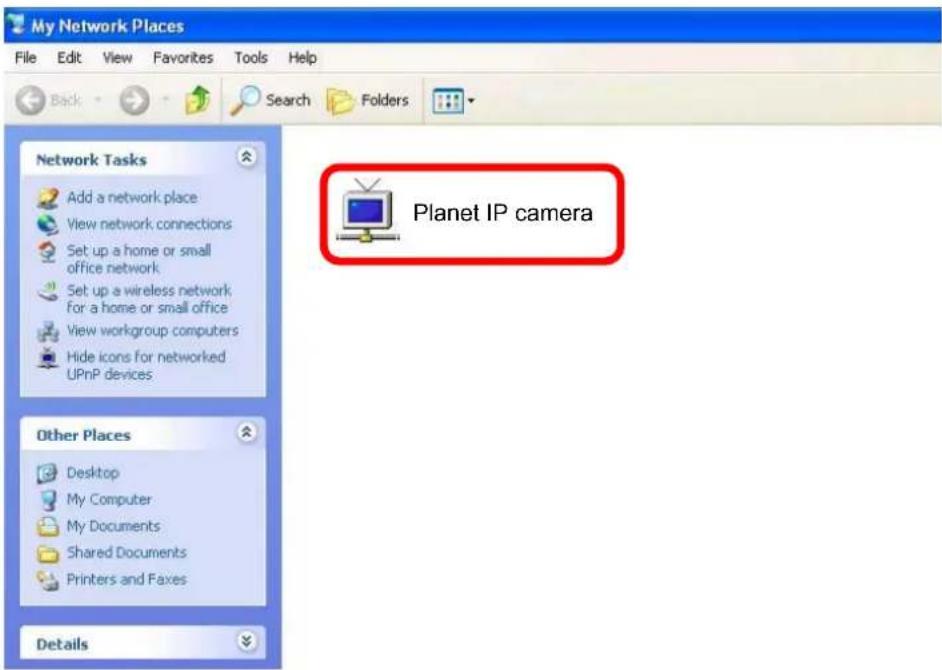Click the Search magnifier toolbar button
Image resolution: width=942 pixels, height=670 pixels.
270,100
